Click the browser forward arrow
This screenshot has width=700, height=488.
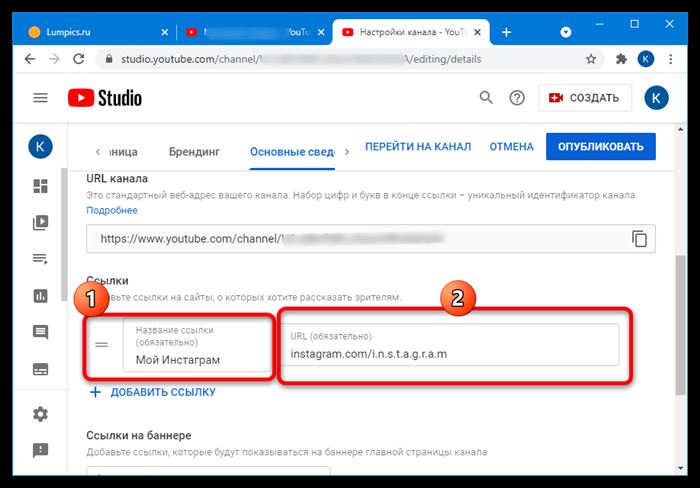(x=54, y=59)
